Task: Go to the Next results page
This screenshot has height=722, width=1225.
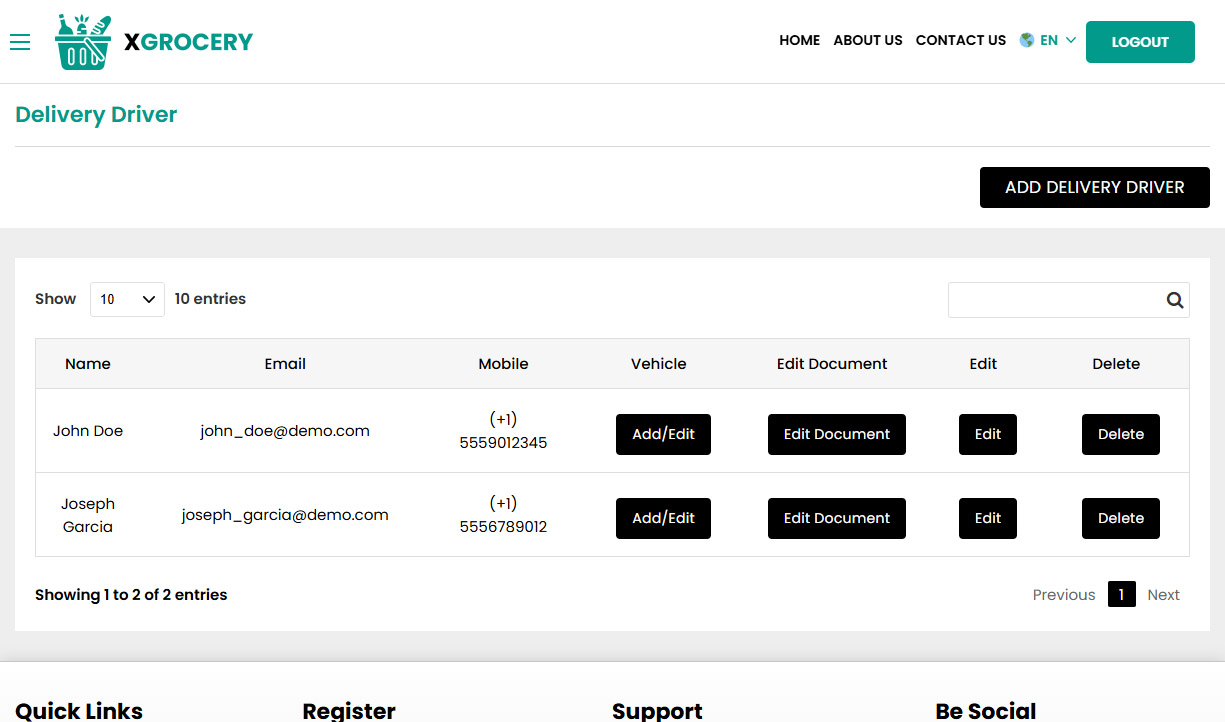Action: 1163,595
